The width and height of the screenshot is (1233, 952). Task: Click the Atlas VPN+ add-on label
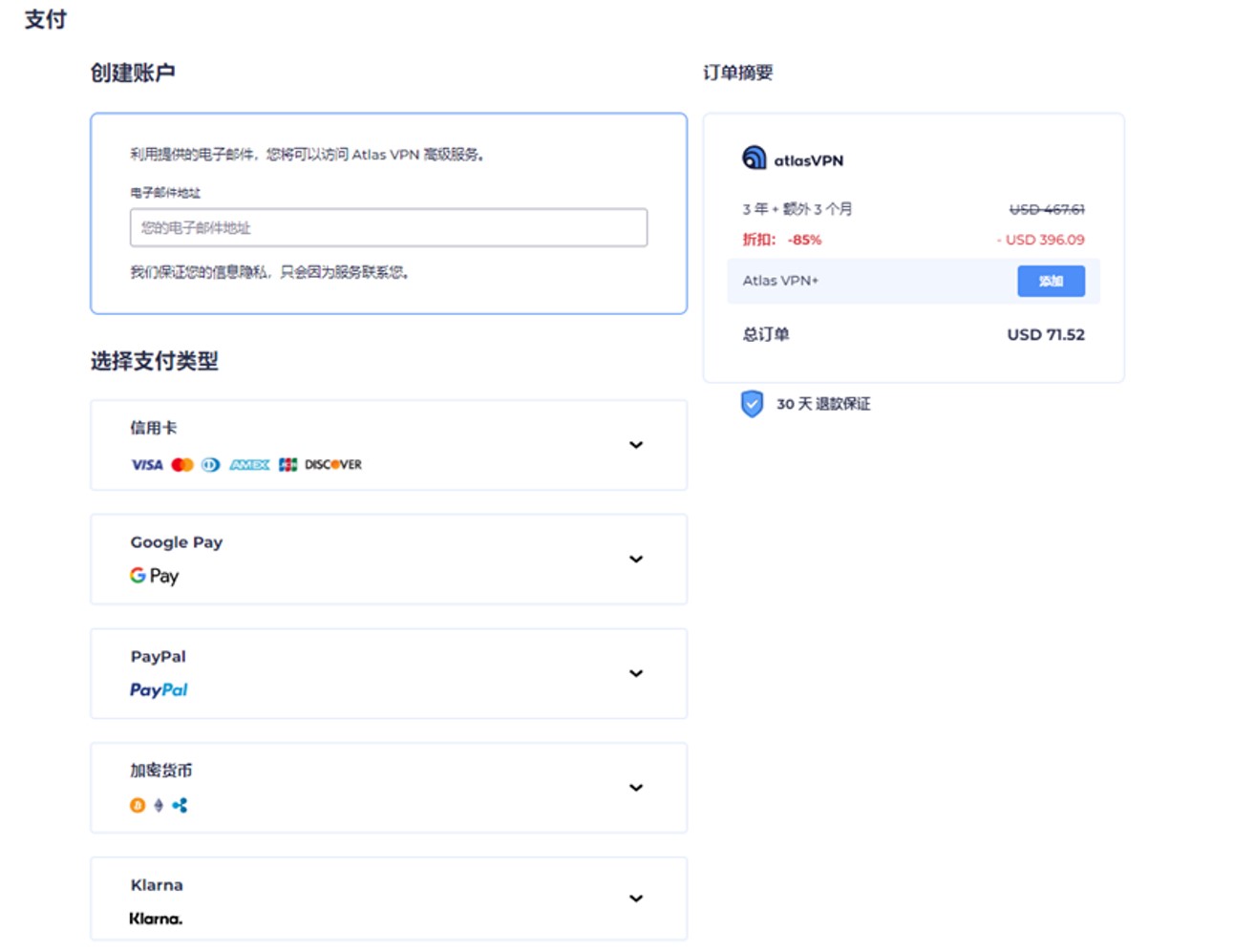coord(780,281)
